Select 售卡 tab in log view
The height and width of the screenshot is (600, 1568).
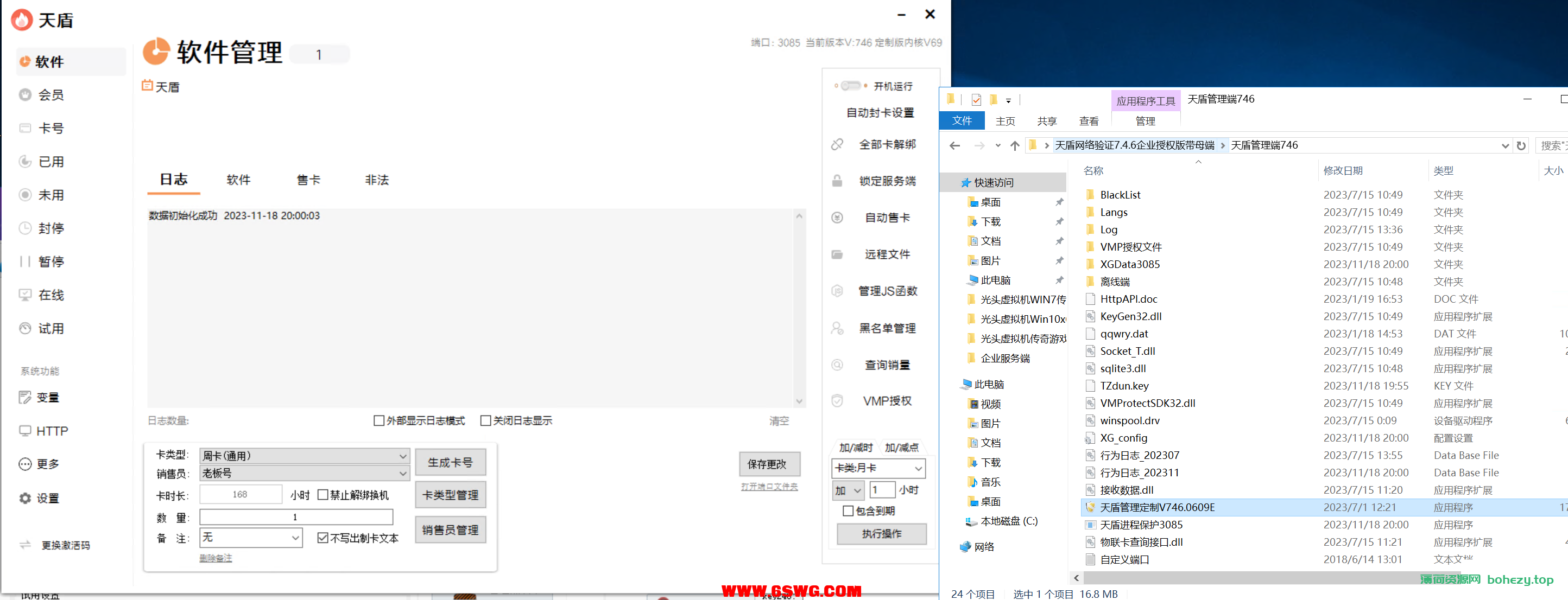pyautogui.click(x=306, y=180)
